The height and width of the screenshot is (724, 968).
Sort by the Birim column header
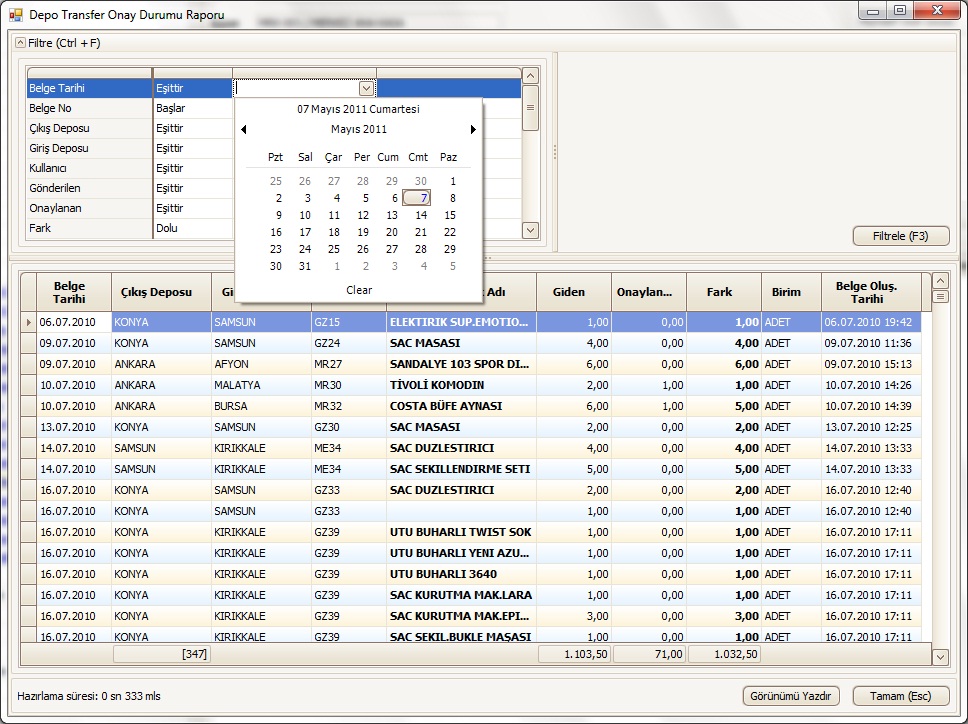click(791, 292)
